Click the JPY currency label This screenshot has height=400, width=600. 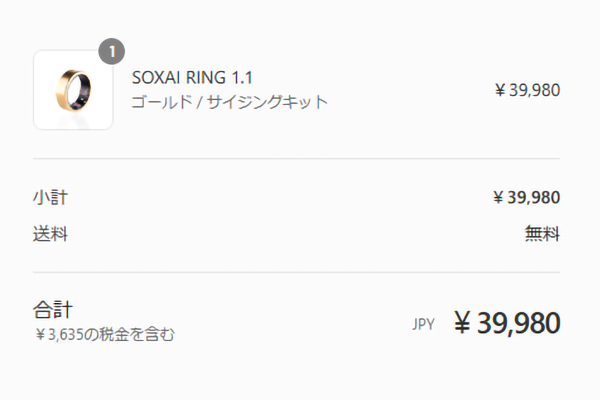point(423,324)
